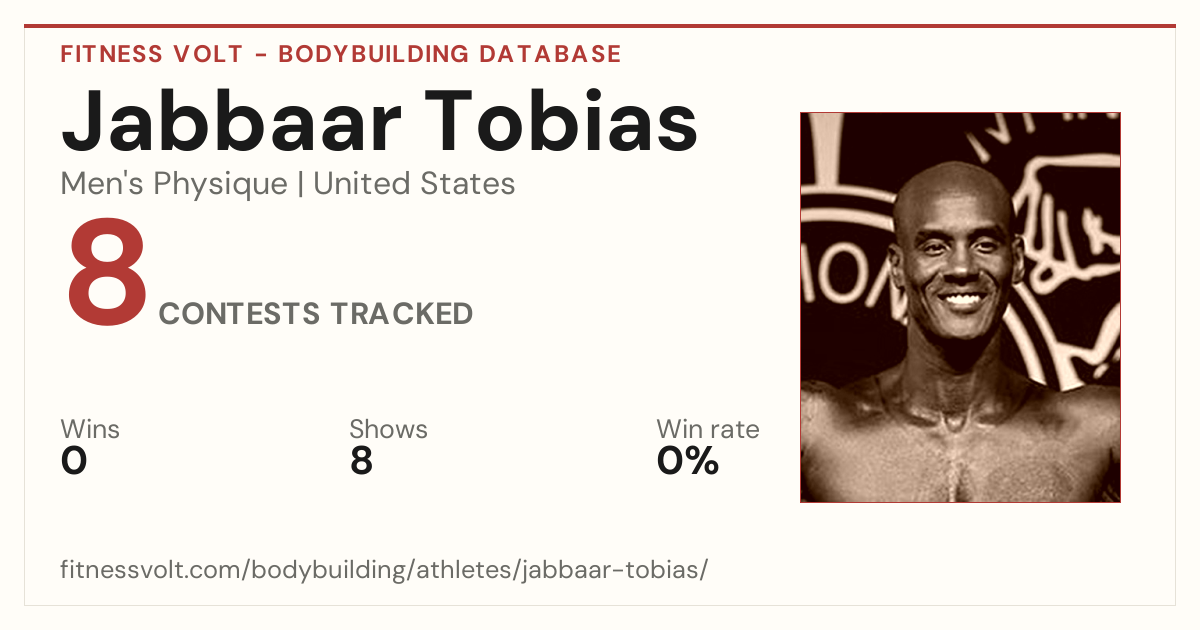
Task: Click the Win rate label
Action: pos(708,429)
